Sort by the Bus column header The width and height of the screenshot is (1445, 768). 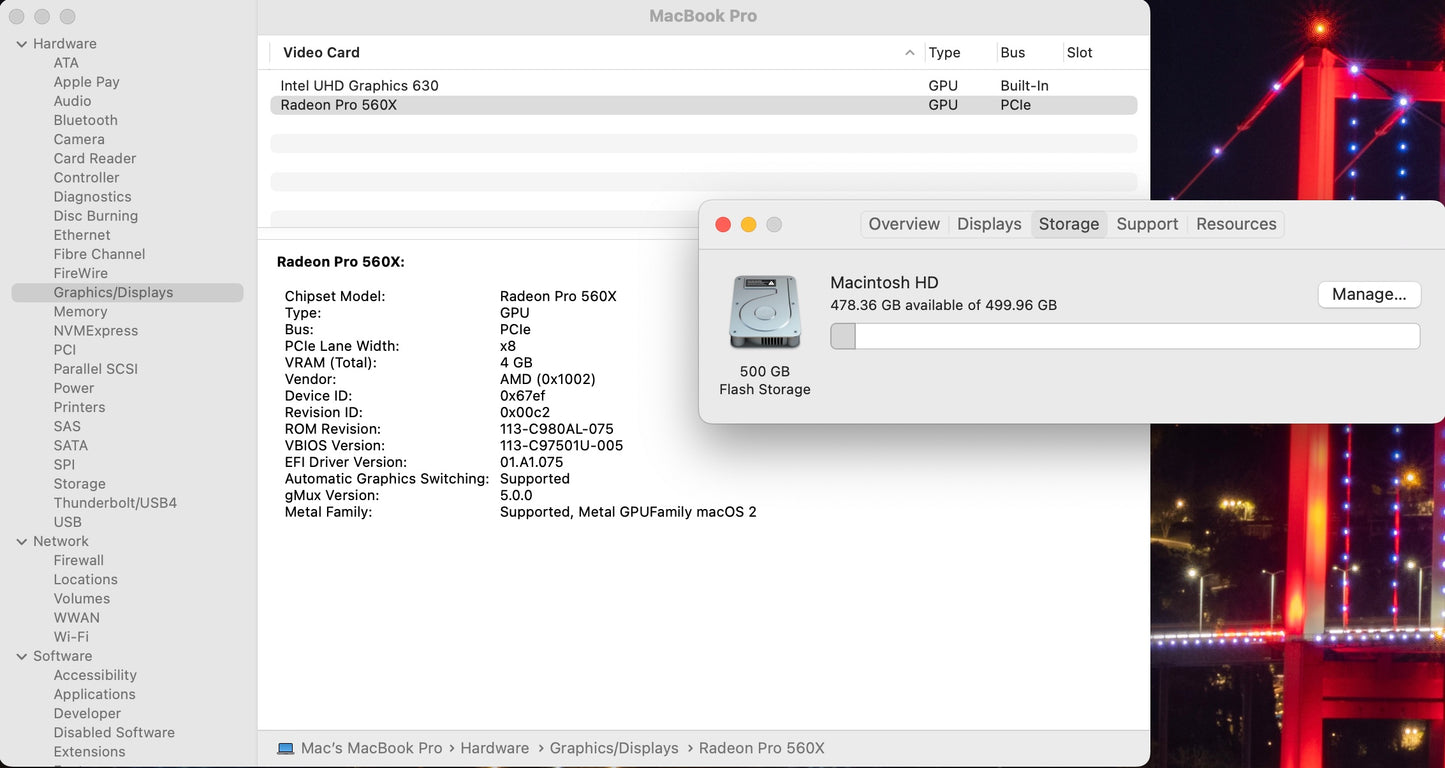(x=1013, y=53)
